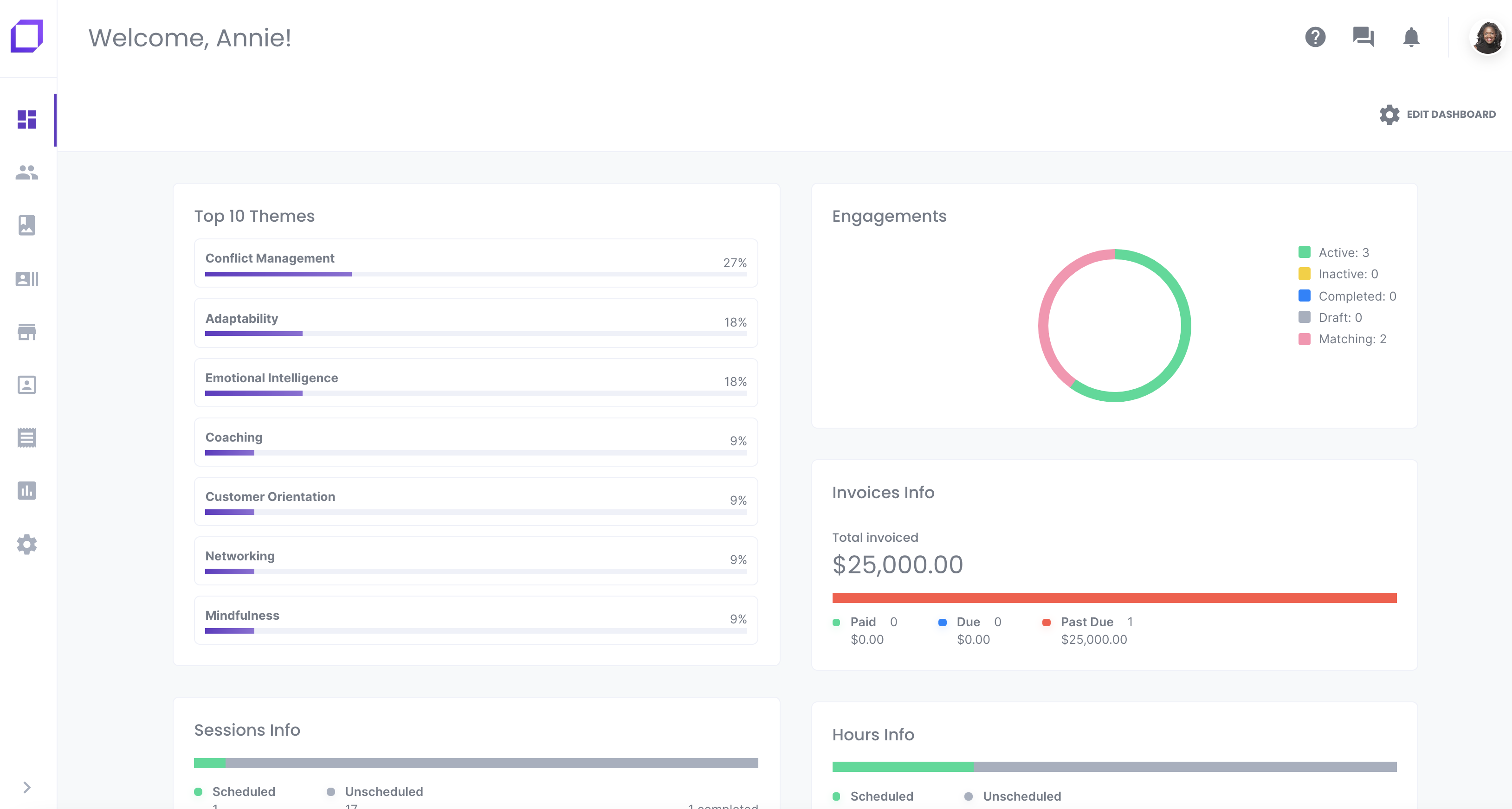This screenshot has height=809, width=1512.
Task: Toggle the Active legend item in Engagements
Action: [x=1334, y=252]
